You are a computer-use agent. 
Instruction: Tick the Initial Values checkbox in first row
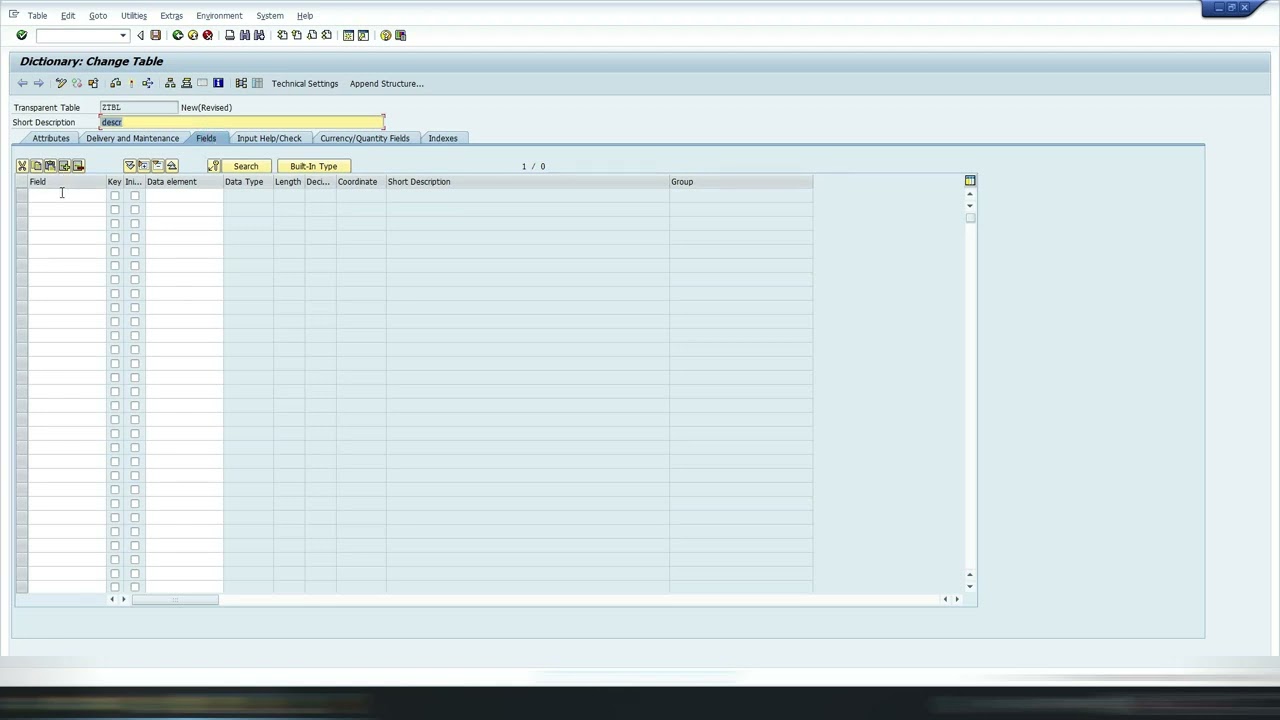coord(135,196)
